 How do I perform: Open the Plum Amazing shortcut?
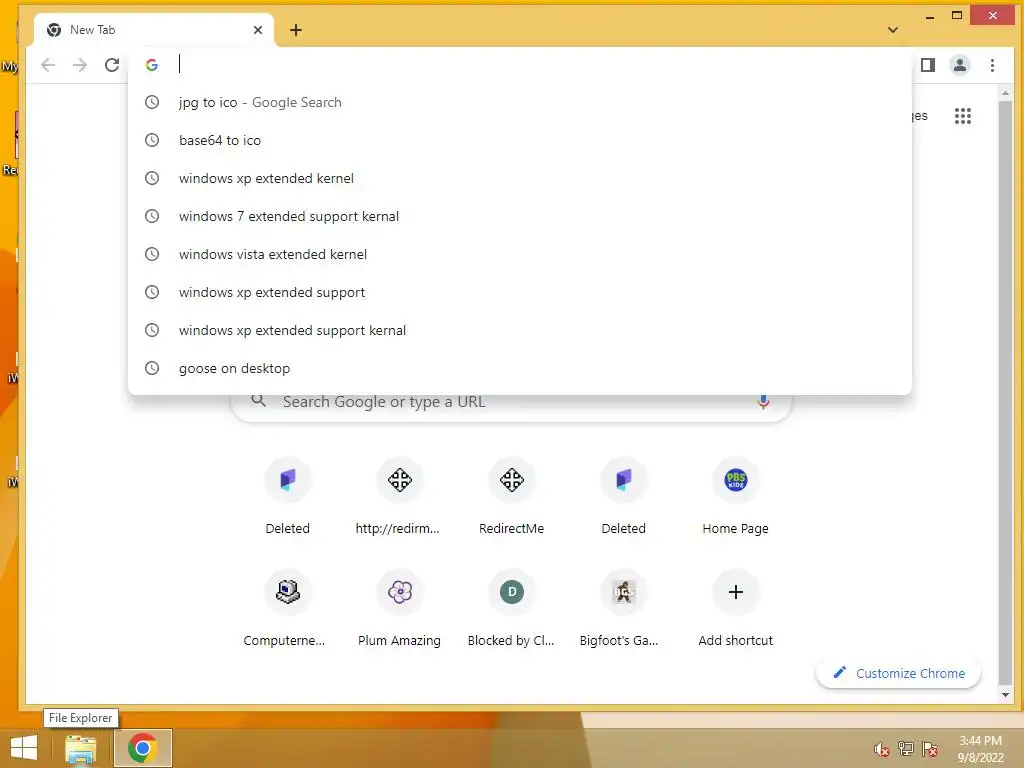click(x=399, y=609)
